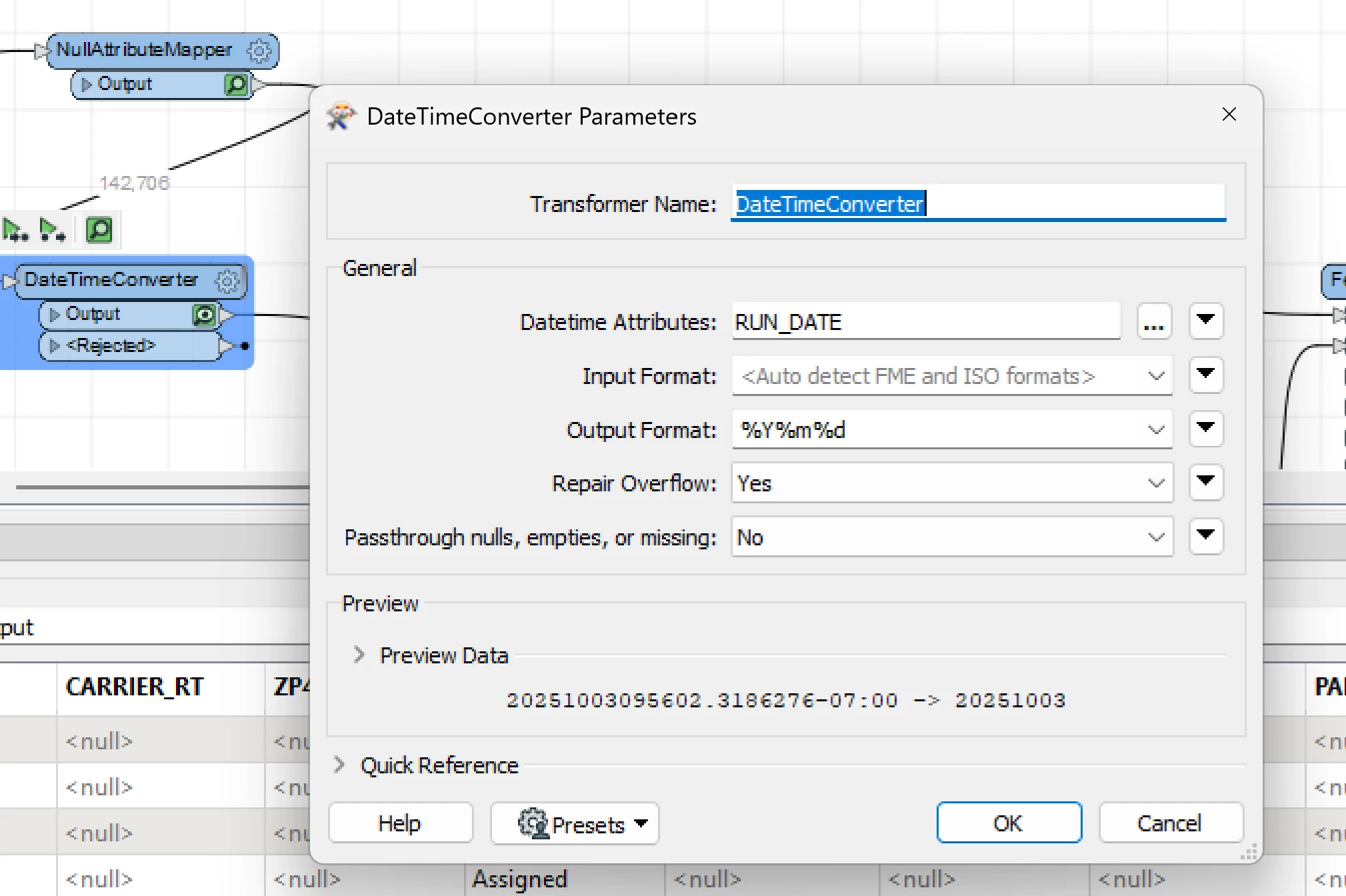
Task: Expand the Rejected port triangle
Action: coord(55,345)
